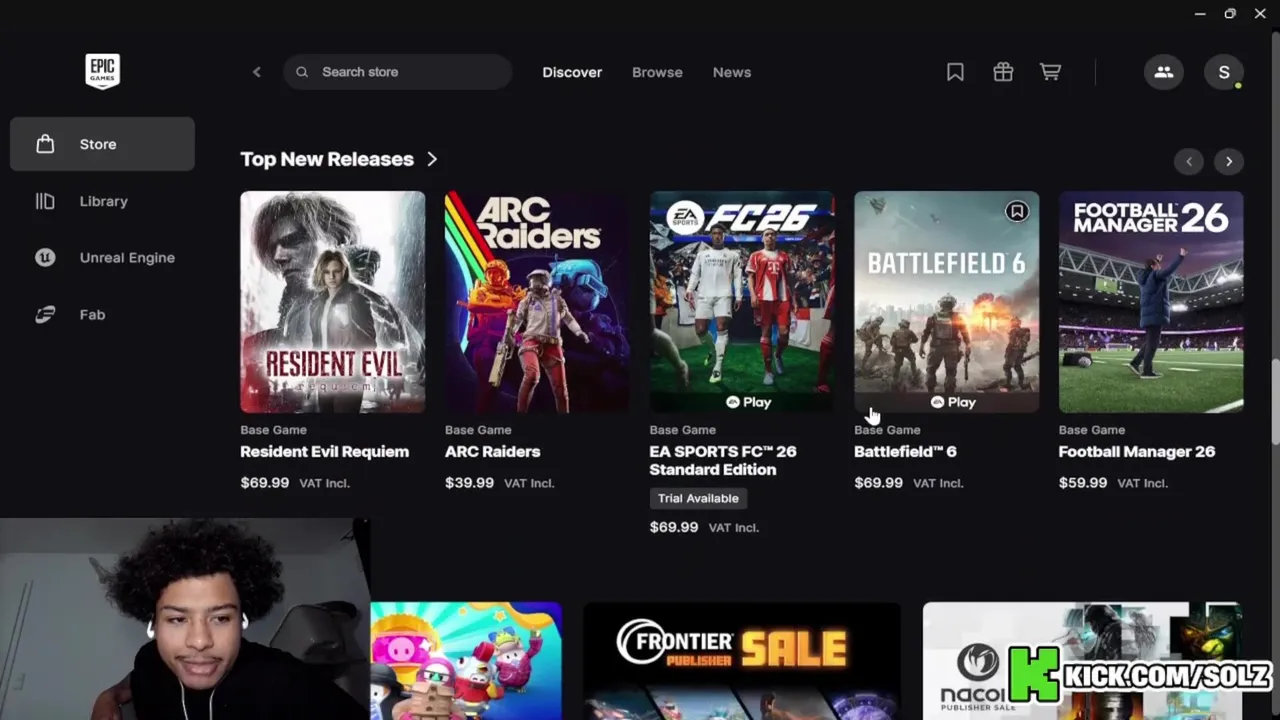Show the next releases carousel page
Viewport: 1280px width, 720px height.
(x=1229, y=161)
